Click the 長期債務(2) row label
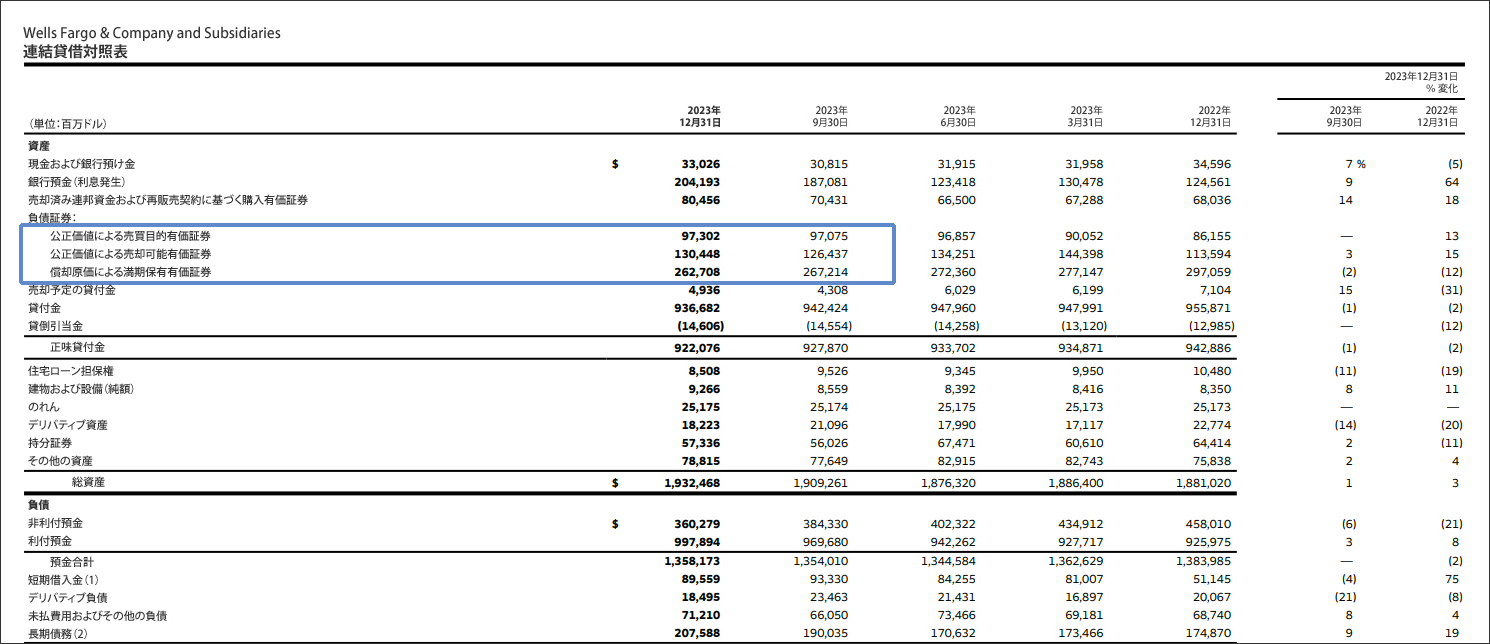This screenshot has width=1490, height=644. coord(59,633)
